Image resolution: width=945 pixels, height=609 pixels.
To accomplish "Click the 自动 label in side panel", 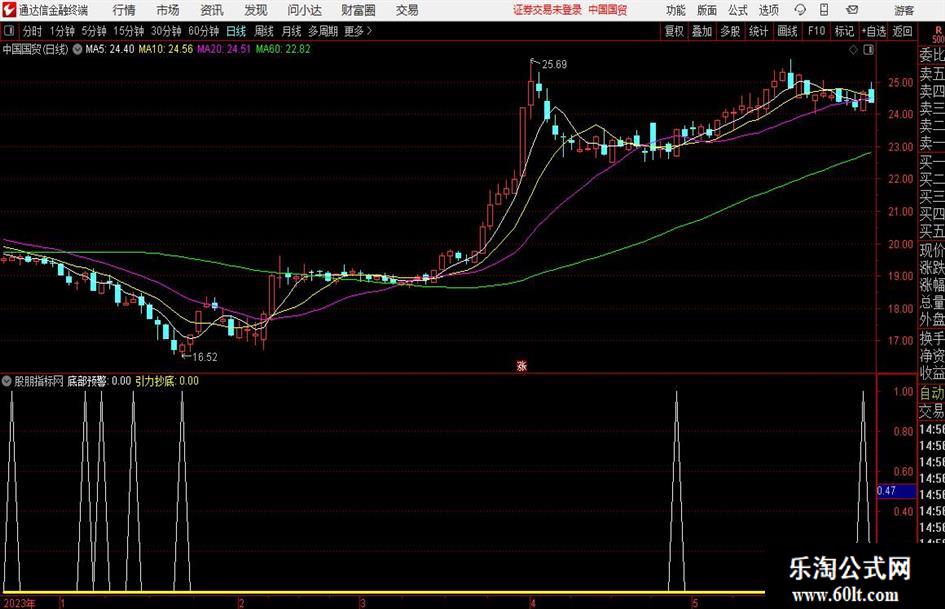I will click(x=932, y=394).
